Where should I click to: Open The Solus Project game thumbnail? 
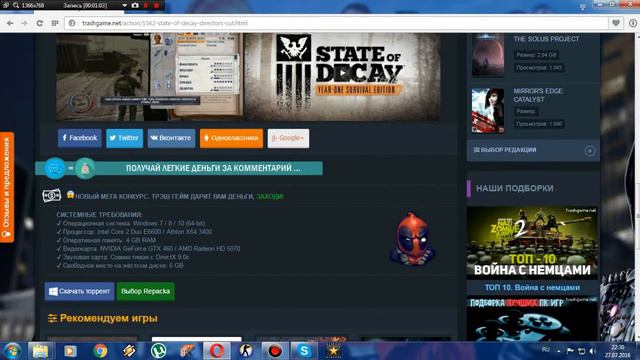coord(488,56)
